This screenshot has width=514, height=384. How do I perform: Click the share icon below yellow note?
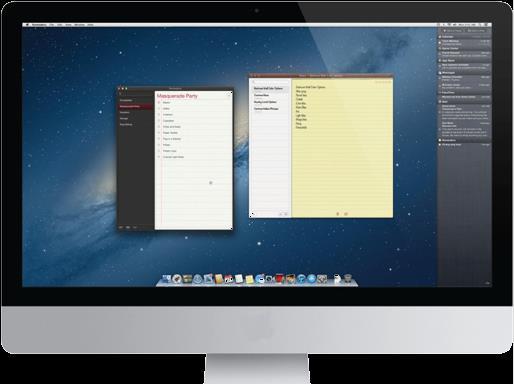coord(346,214)
